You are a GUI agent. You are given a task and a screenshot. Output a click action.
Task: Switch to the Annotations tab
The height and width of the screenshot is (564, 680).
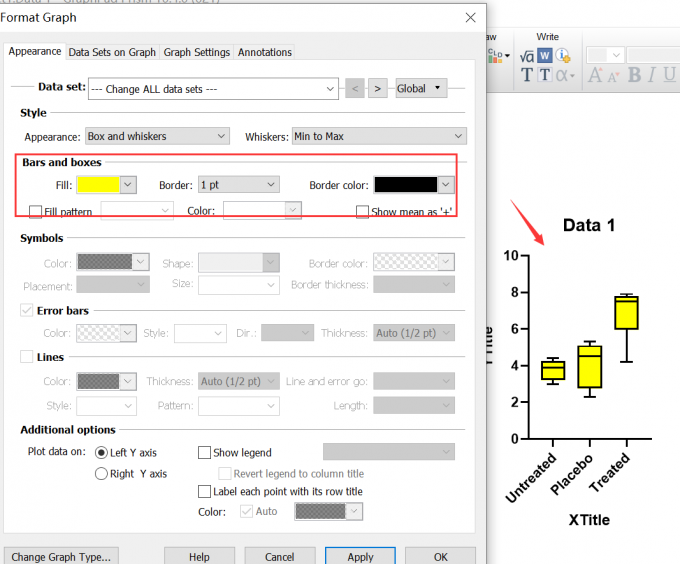[265, 52]
